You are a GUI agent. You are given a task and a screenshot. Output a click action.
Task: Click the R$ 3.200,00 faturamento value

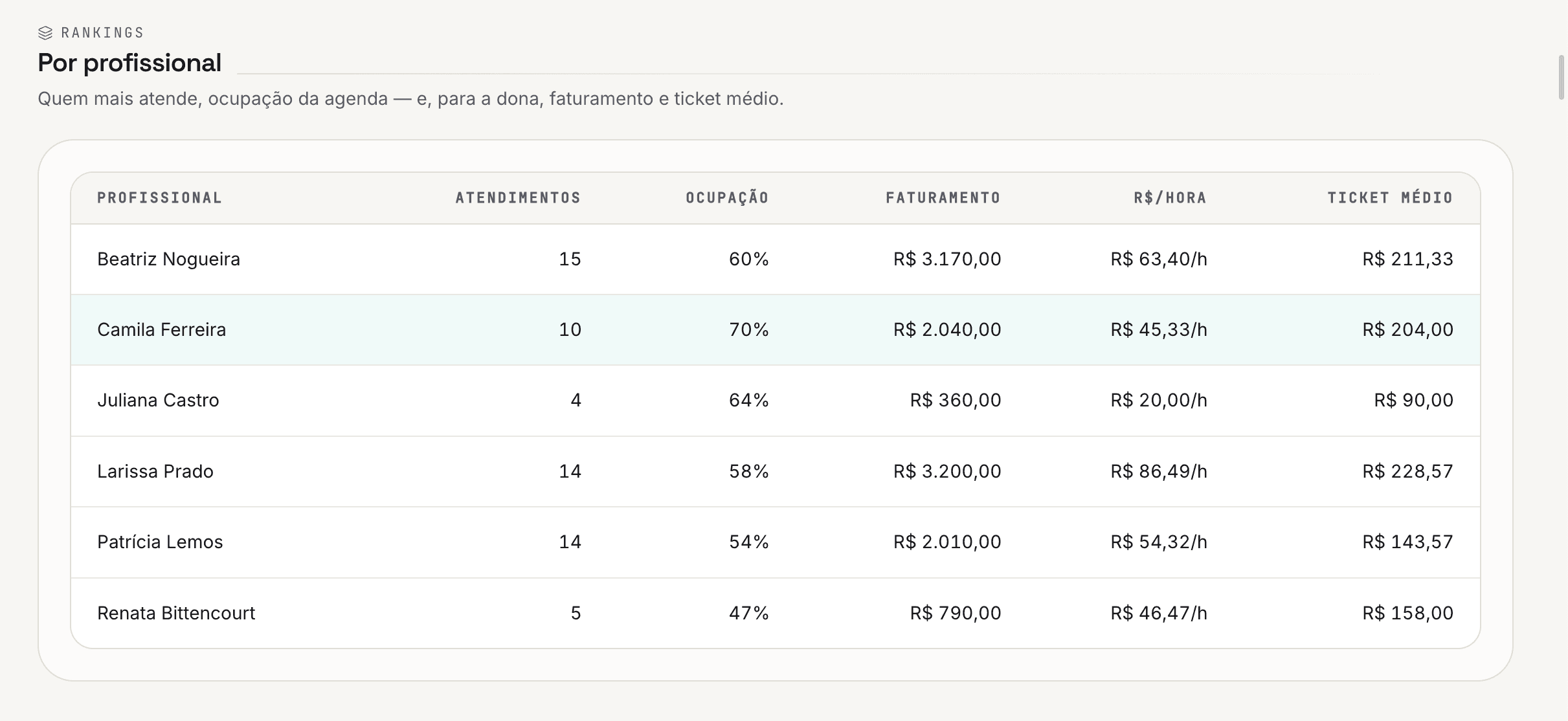pyautogui.click(x=947, y=471)
